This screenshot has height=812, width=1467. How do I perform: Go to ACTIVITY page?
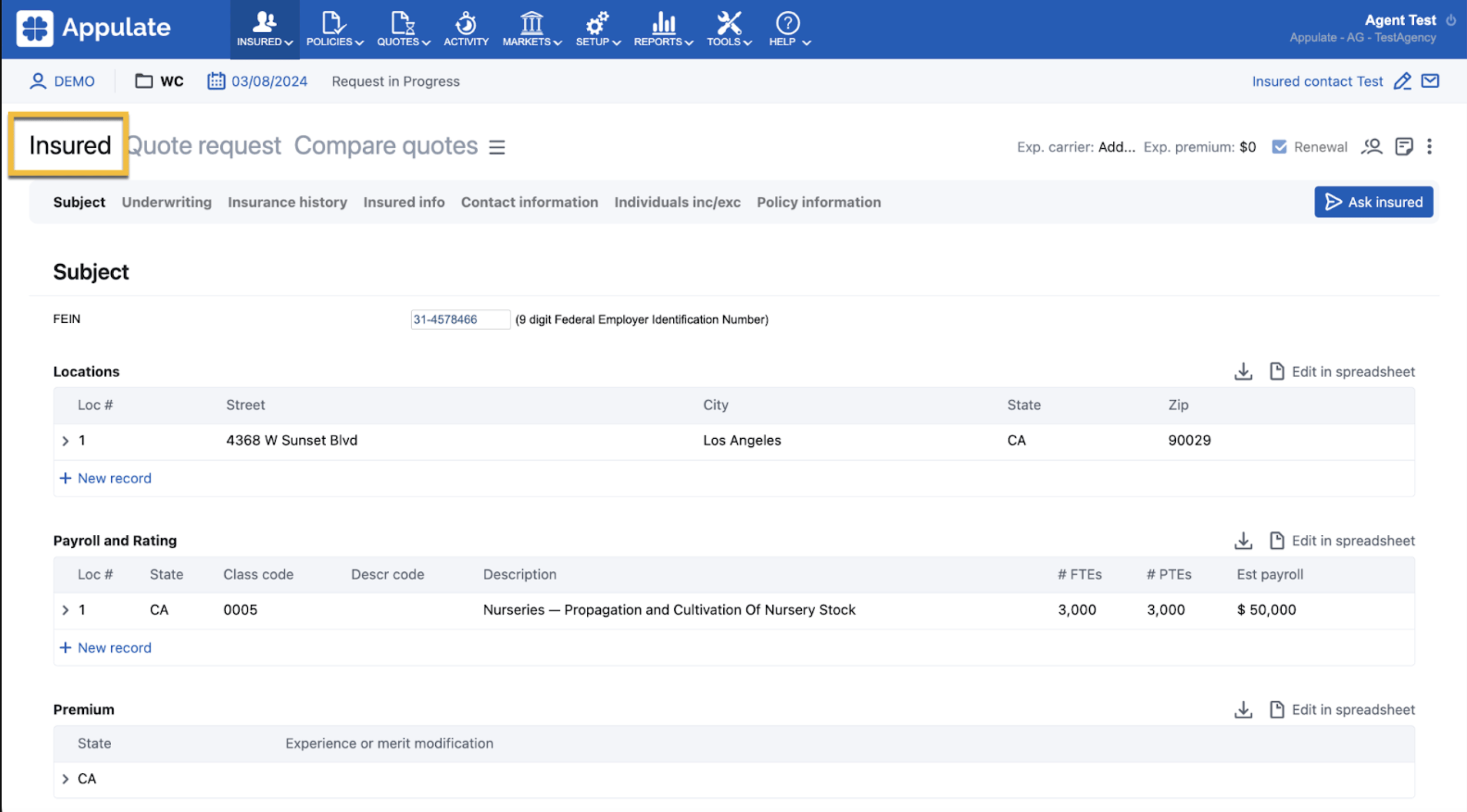(466, 29)
